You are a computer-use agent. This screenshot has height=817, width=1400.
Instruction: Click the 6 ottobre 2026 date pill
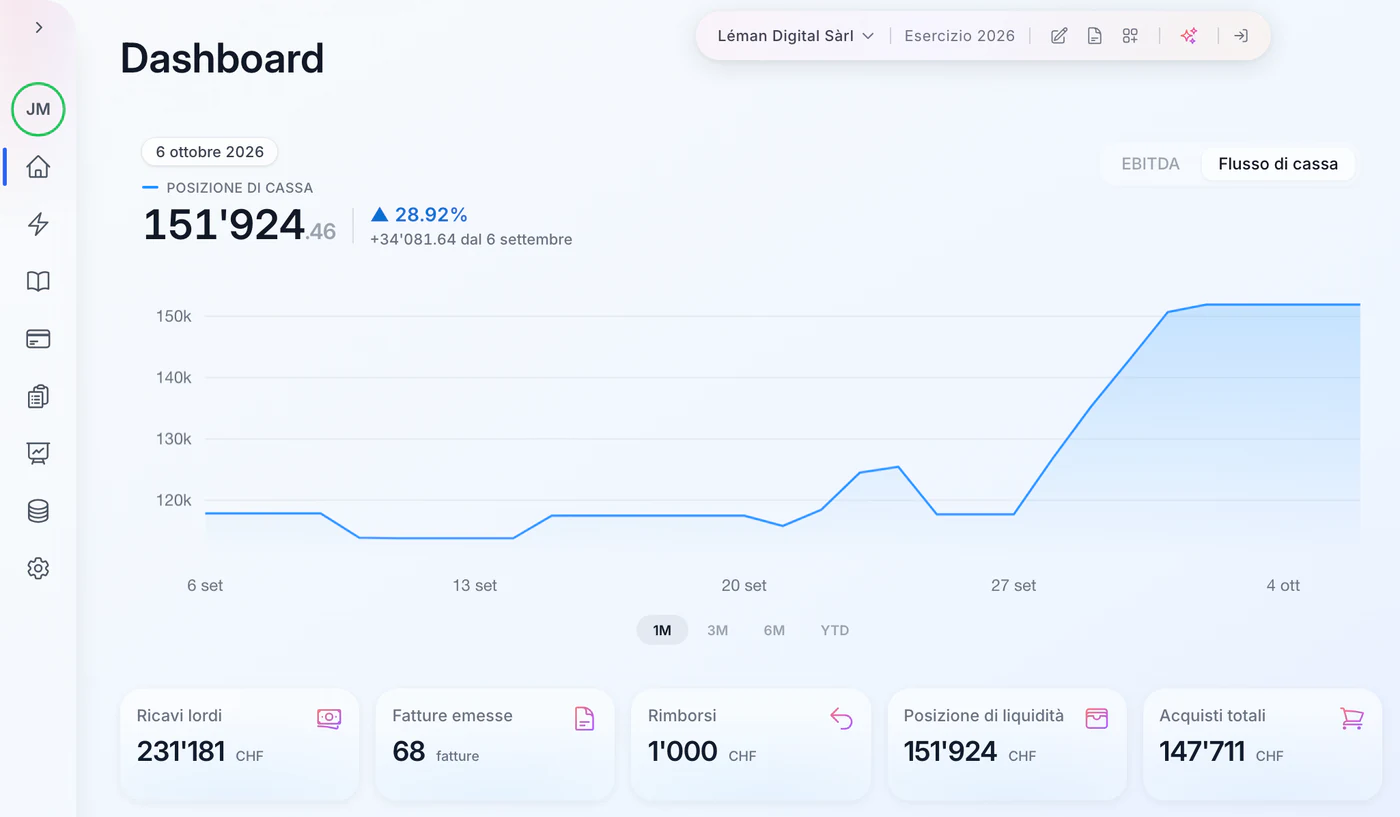(x=210, y=152)
